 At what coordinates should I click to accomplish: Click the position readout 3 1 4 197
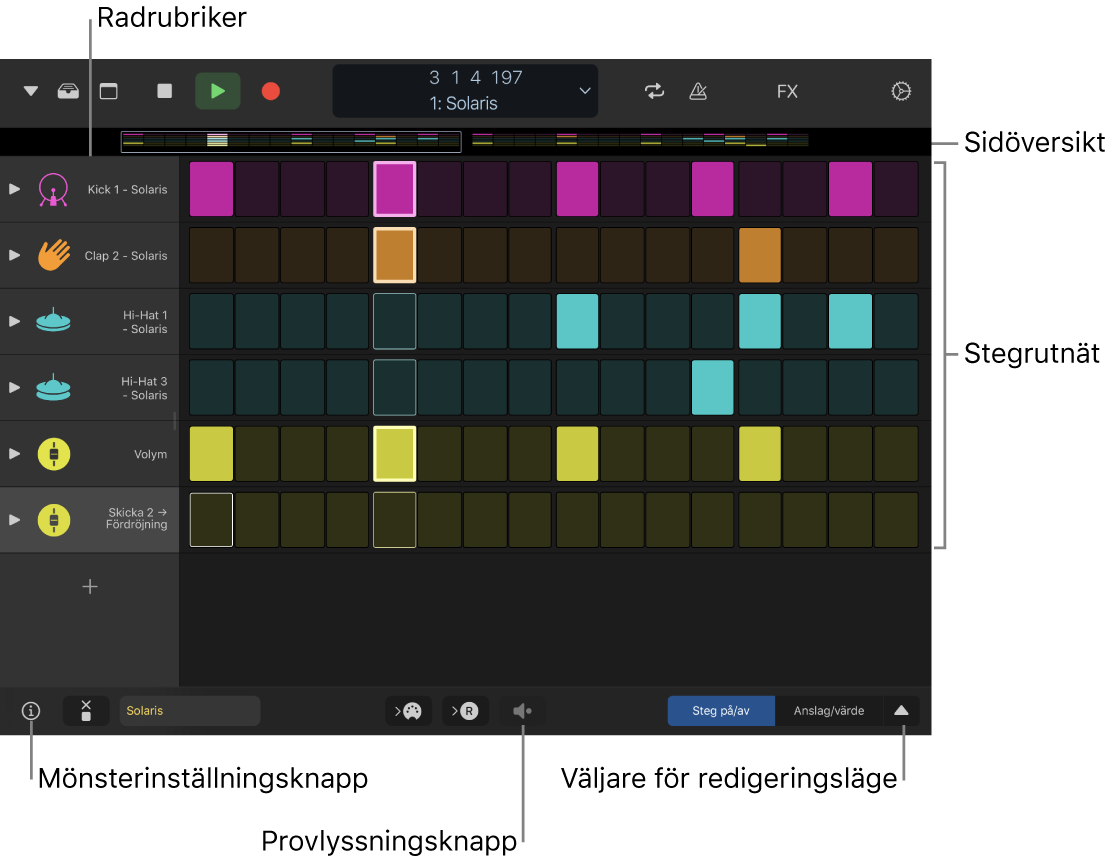pos(476,77)
